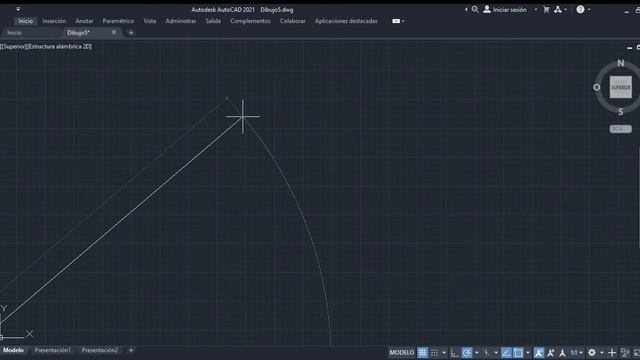The image size is (640, 360).
Task: Open the Colaborar ribbon tab
Action: (x=292, y=21)
